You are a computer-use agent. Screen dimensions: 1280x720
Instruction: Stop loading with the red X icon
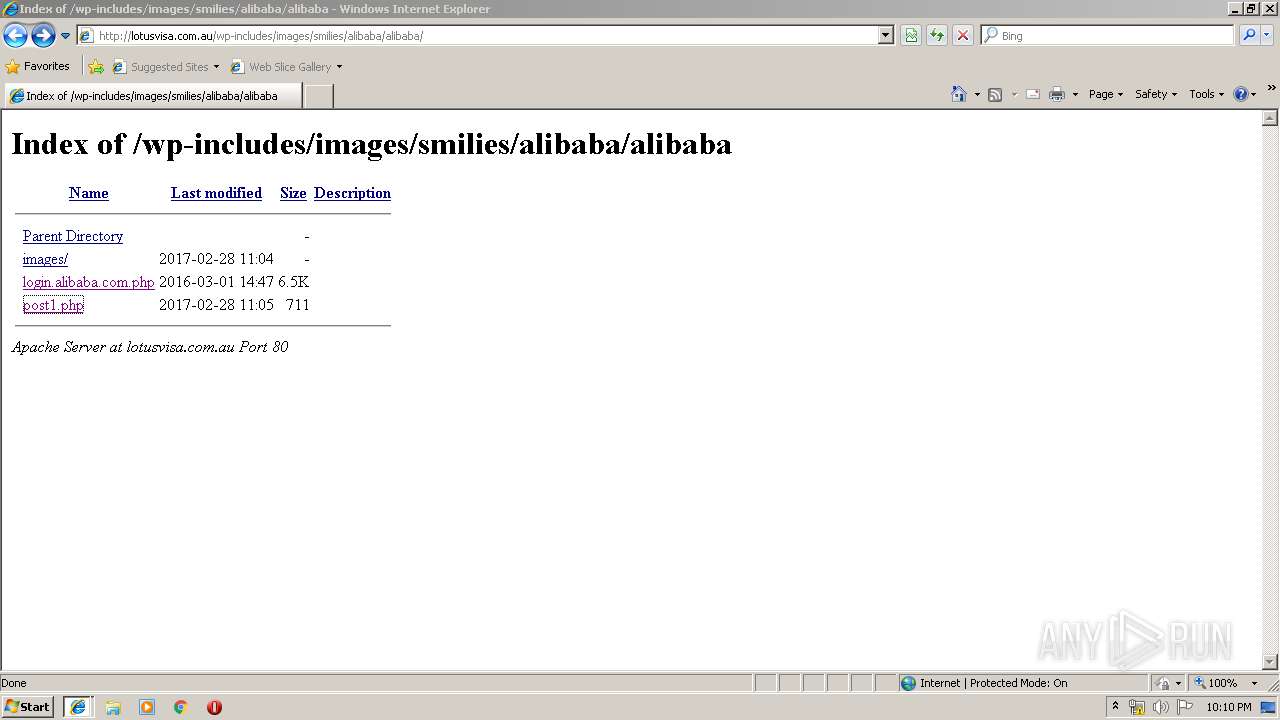click(963, 36)
